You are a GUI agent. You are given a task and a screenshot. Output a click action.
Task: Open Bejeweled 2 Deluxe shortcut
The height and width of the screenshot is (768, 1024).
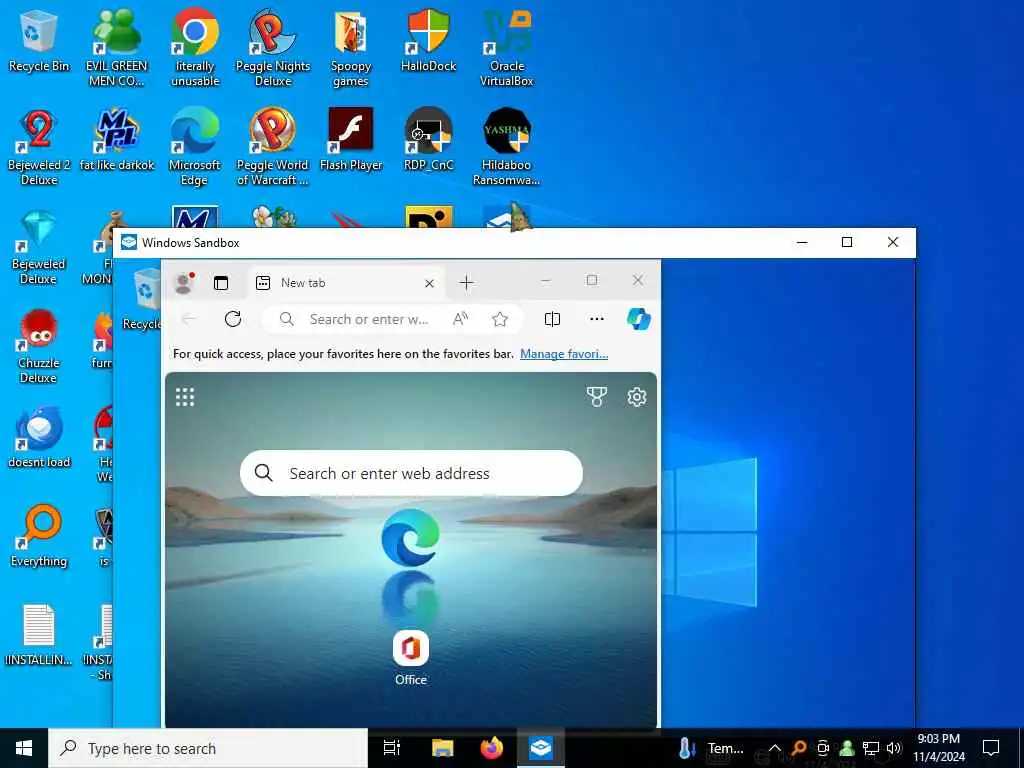[39, 147]
